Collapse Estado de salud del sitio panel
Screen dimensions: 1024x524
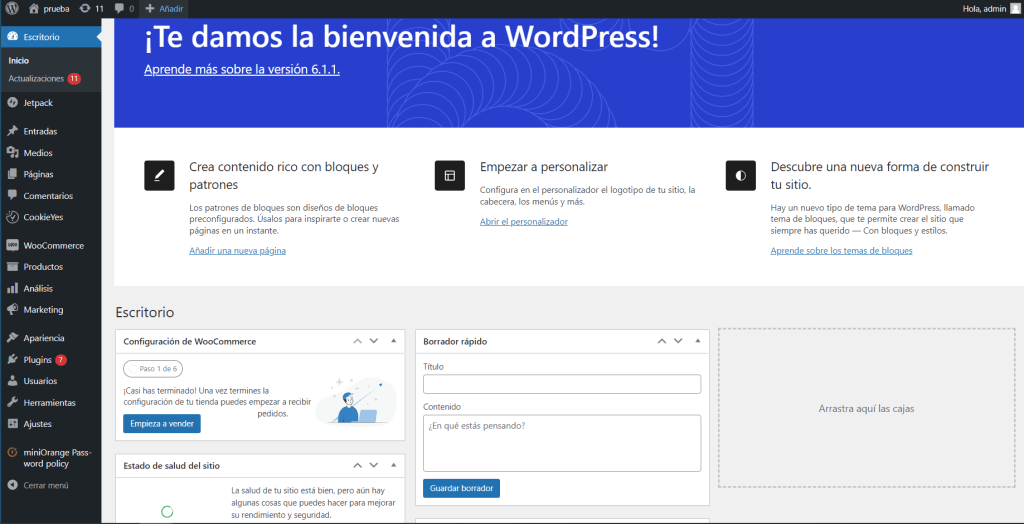(x=393, y=466)
